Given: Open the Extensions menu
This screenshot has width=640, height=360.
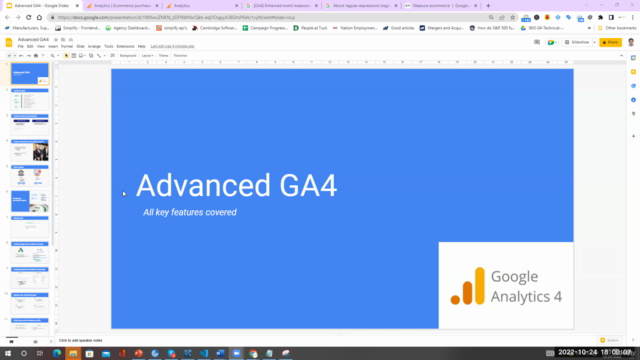Looking at the screenshot, I should coord(125,47).
